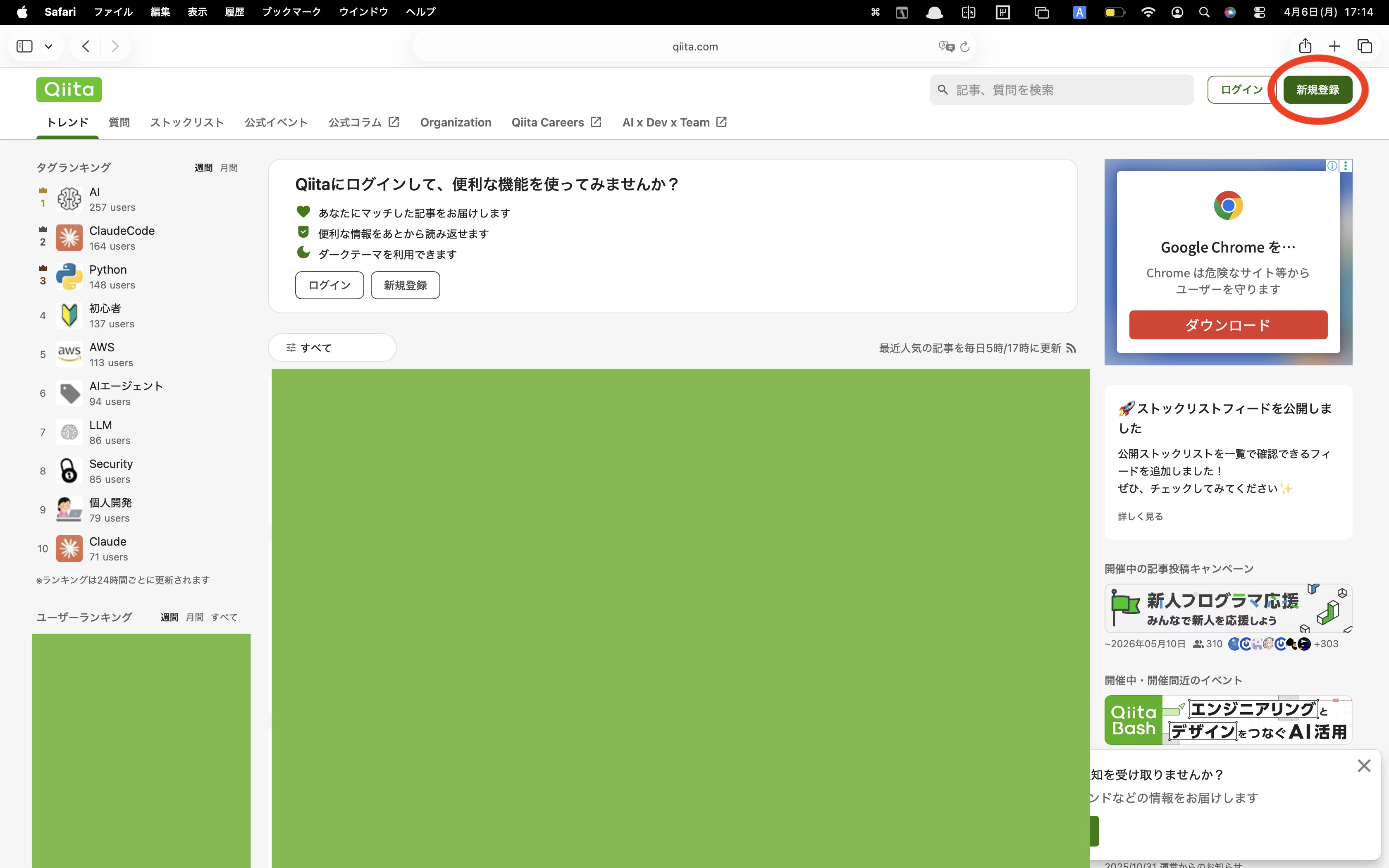The width and height of the screenshot is (1389, 868).
Task: Open a new tab with plus icon
Action: coord(1334,46)
